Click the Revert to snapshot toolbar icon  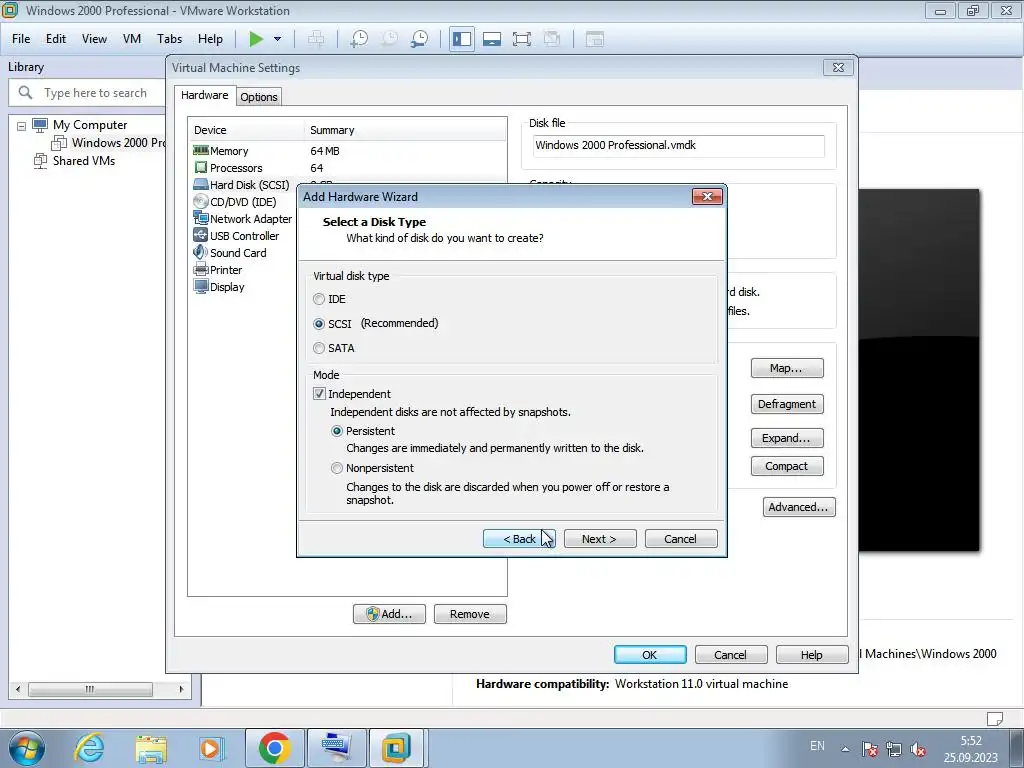pos(389,39)
